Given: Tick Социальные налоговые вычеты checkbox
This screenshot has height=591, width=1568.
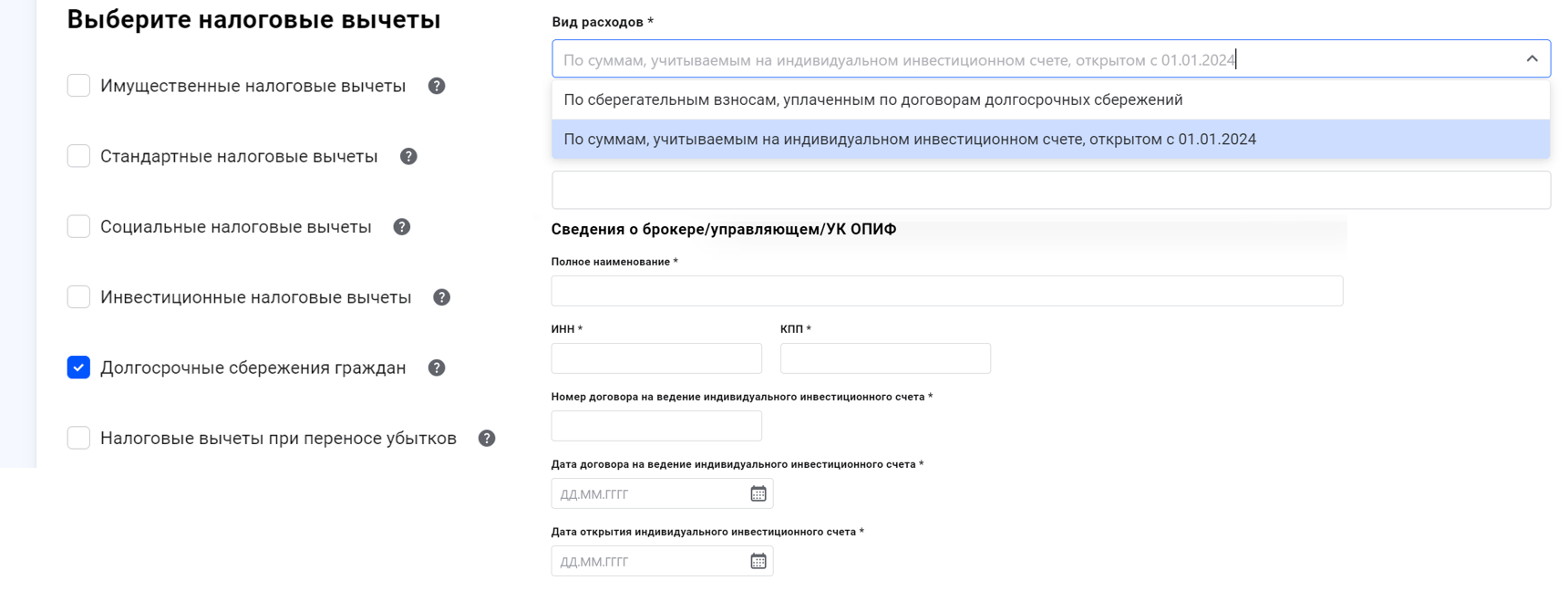Looking at the screenshot, I should tap(79, 227).
